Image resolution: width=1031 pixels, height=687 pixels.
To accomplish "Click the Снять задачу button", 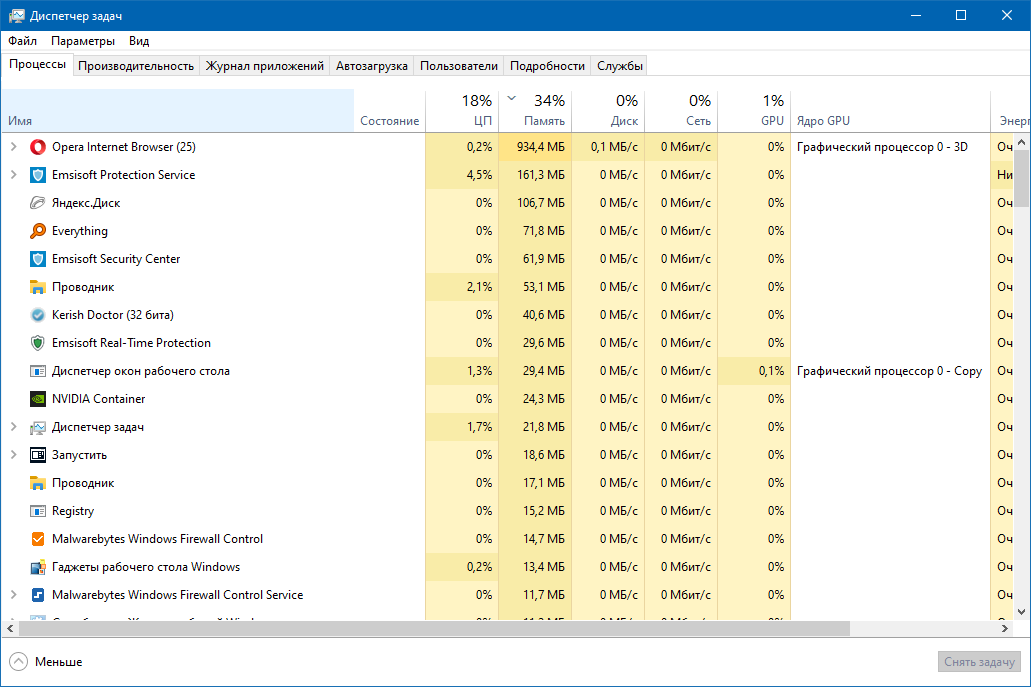I will coord(978,662).
